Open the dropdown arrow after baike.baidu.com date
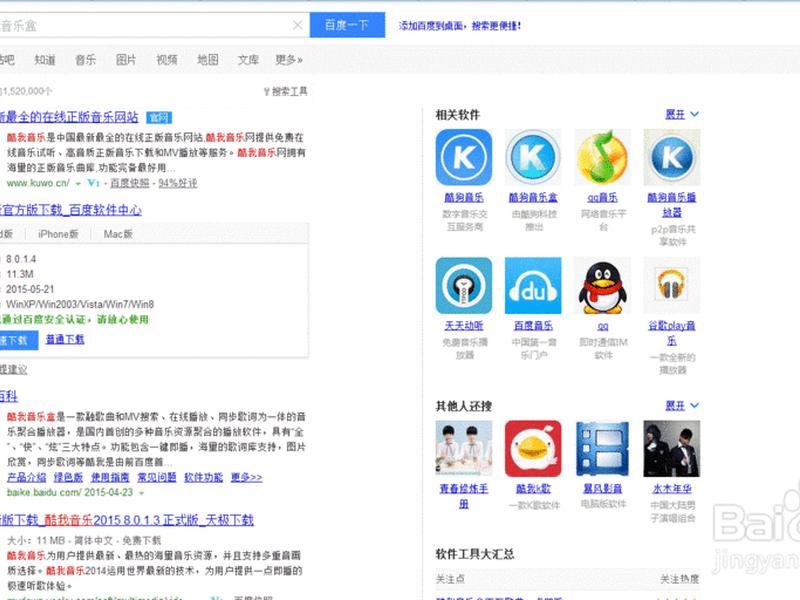 tap(141, 493)
